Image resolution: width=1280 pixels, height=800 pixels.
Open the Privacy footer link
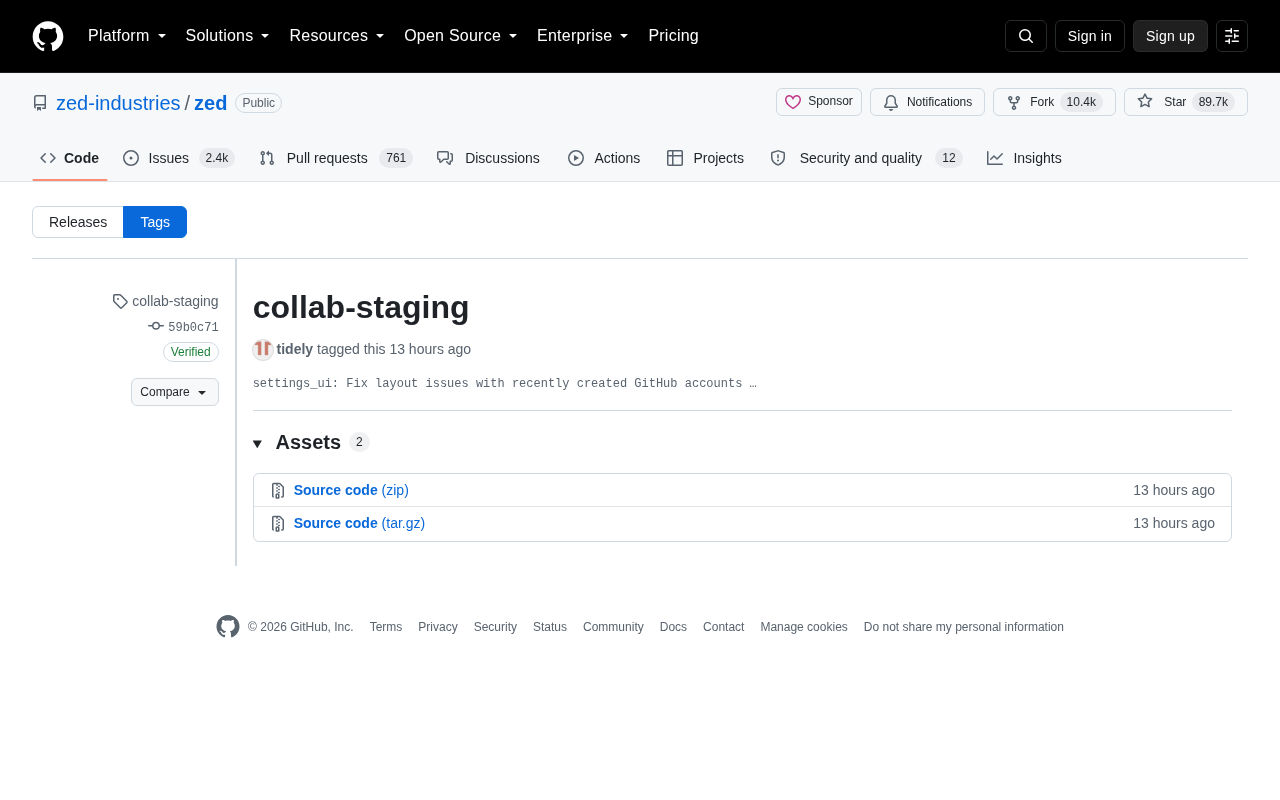[x=438, y=627]
